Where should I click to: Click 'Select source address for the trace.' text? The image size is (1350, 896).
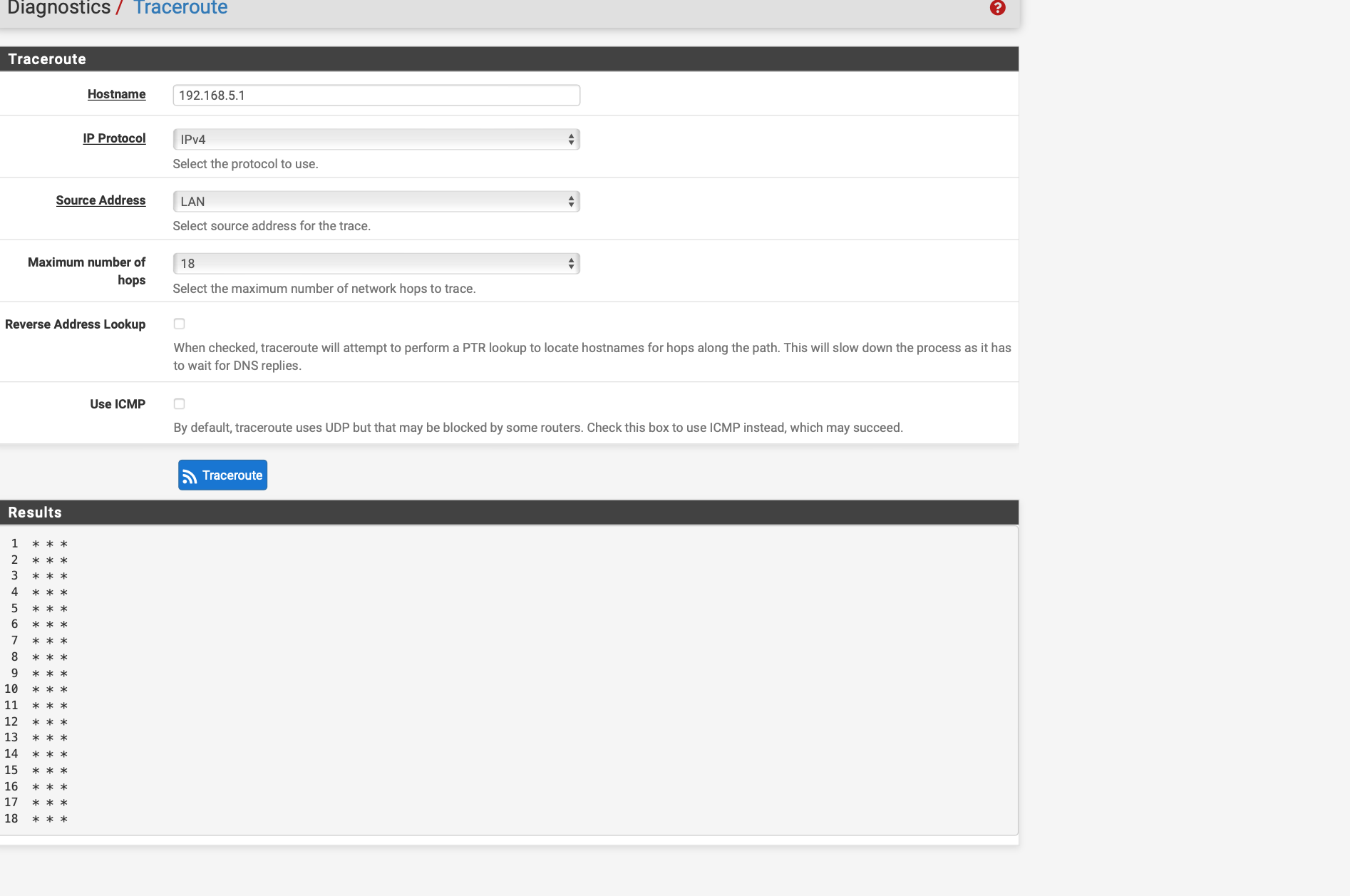[272, 226]
